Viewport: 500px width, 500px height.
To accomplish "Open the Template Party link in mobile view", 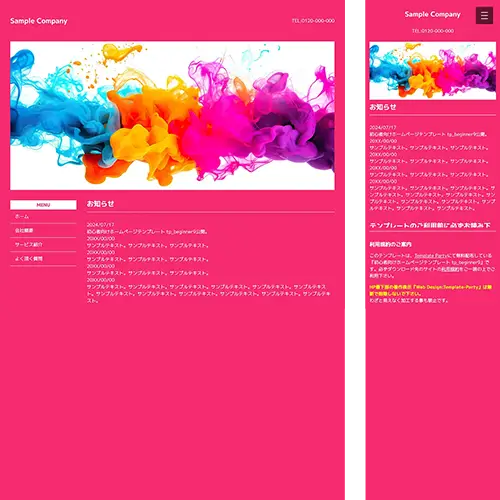I will coord(430,256).
